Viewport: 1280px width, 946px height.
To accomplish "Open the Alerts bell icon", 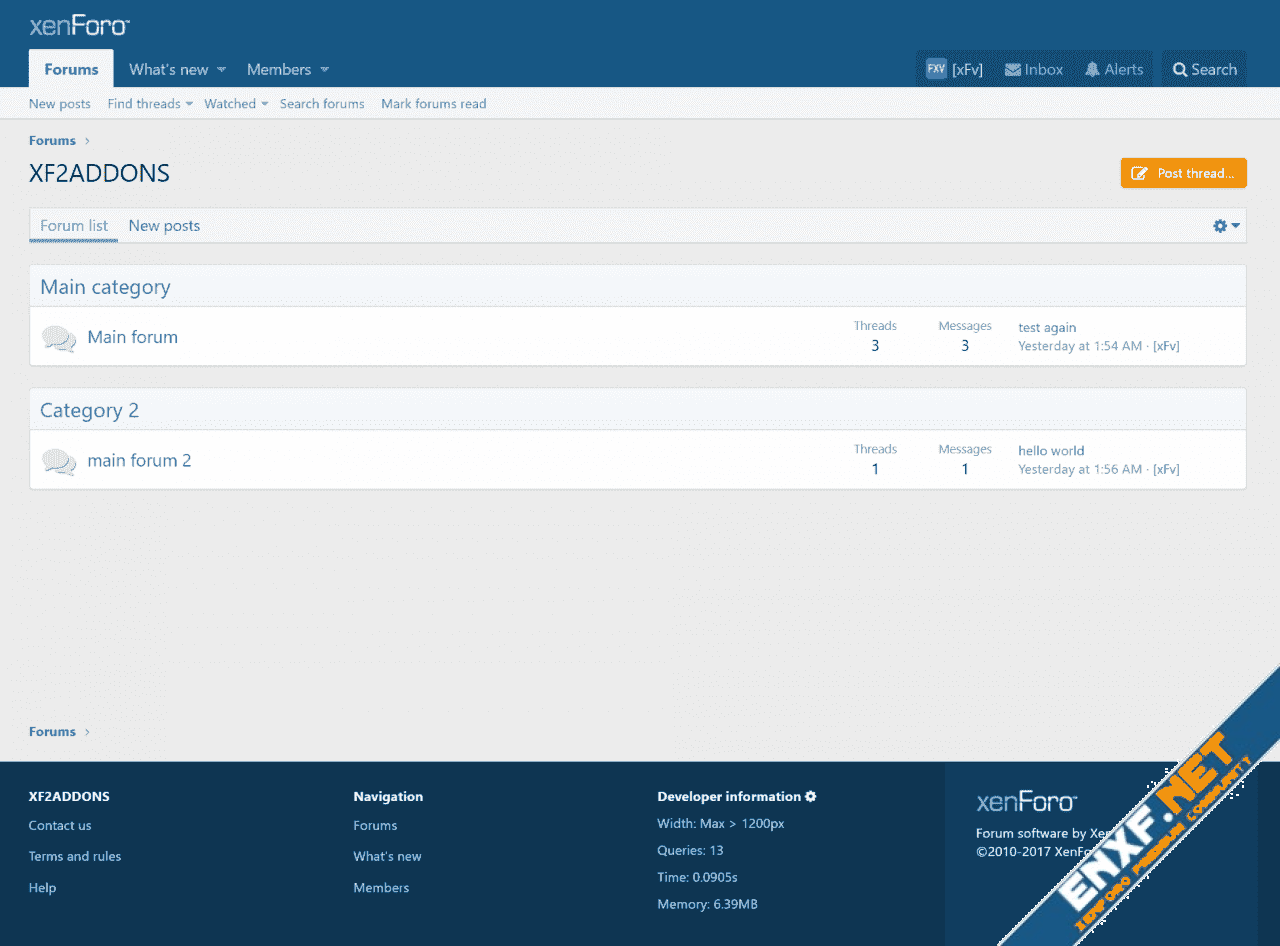I will pos(1092,70).
